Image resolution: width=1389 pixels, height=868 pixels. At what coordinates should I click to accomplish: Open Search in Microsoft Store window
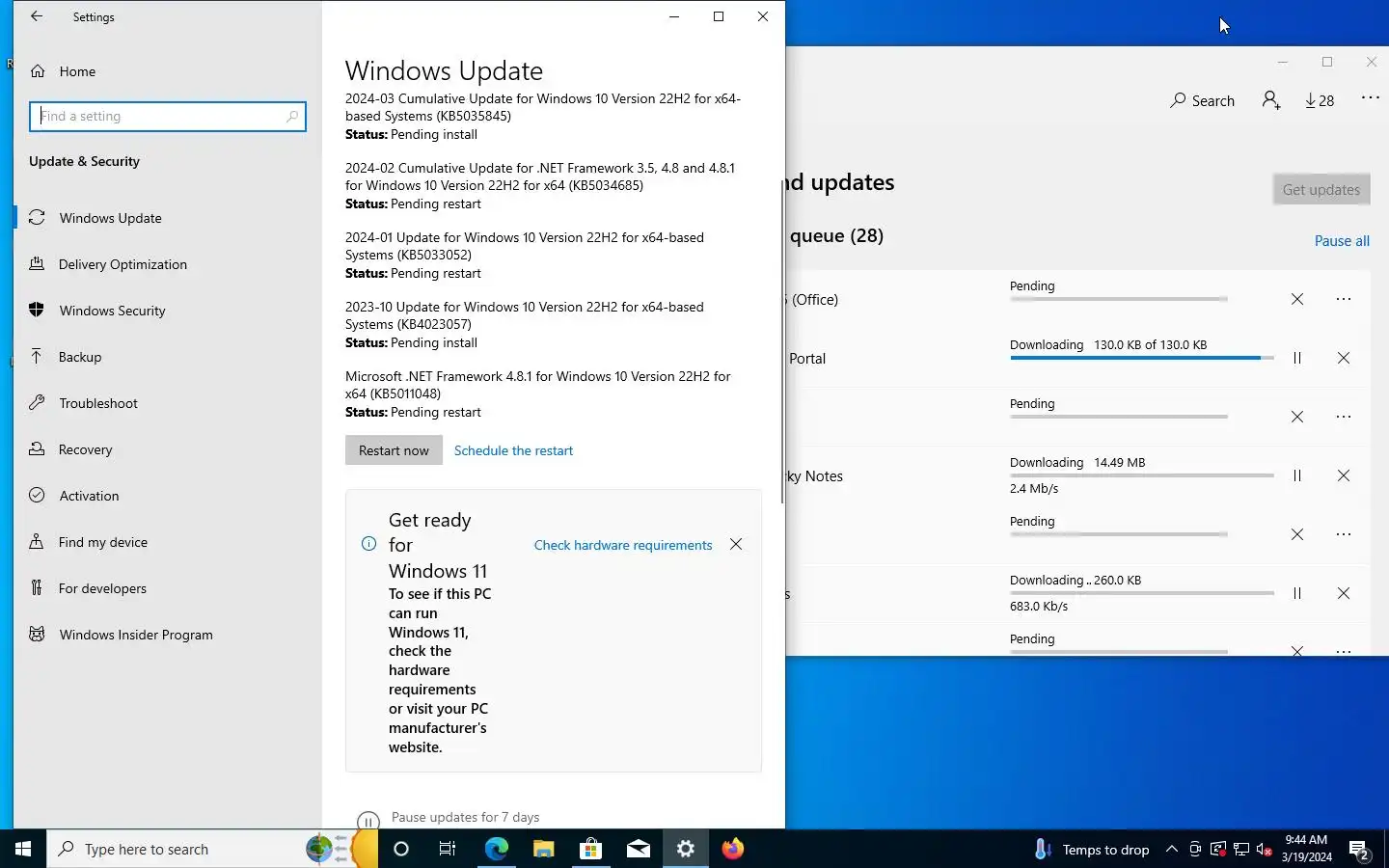tap(1202, 100)
